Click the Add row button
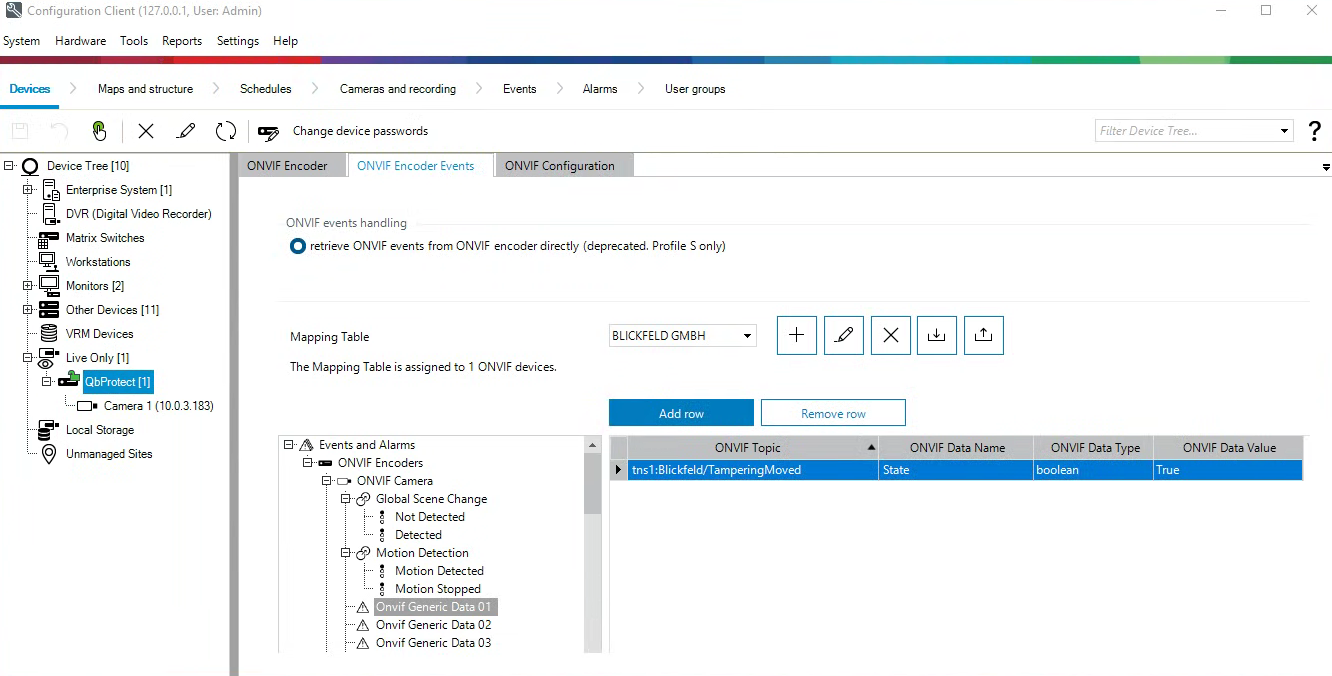This screenshot has height=676, width=1332. click(681, 413)
